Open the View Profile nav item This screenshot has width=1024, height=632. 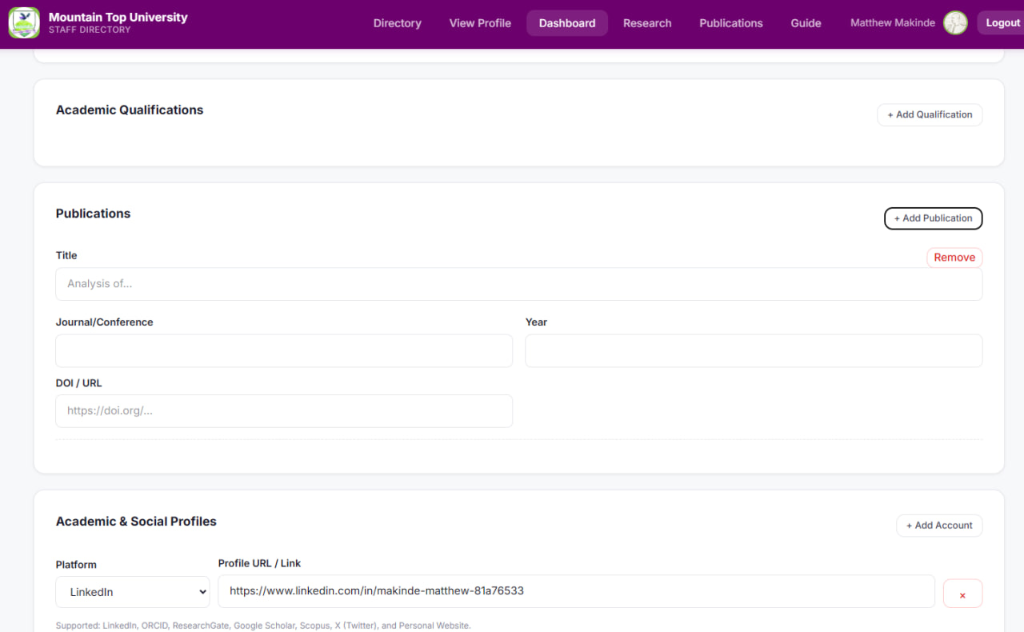(480, 23)
